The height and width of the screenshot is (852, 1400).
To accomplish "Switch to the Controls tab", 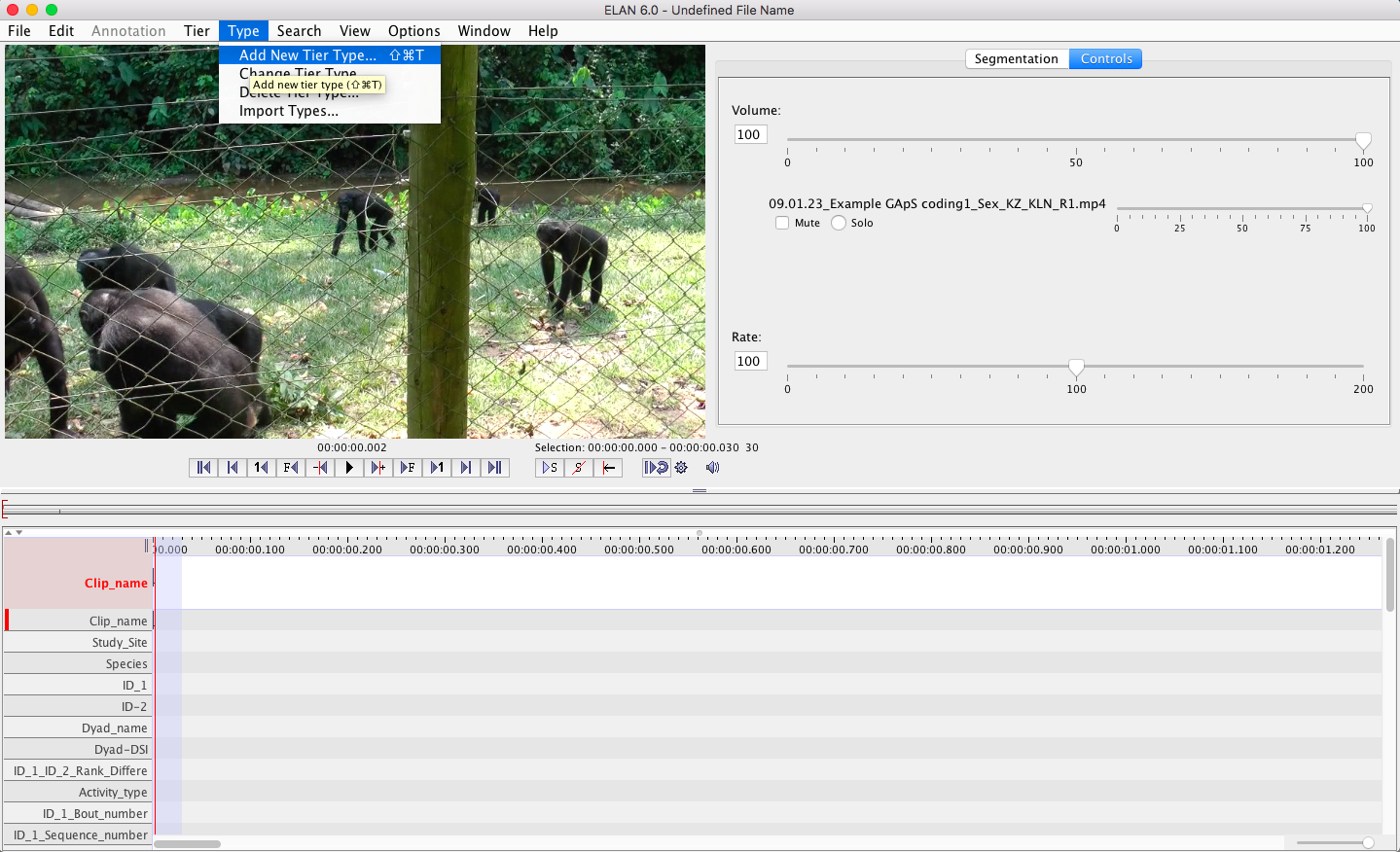I will pos(1106,58).
